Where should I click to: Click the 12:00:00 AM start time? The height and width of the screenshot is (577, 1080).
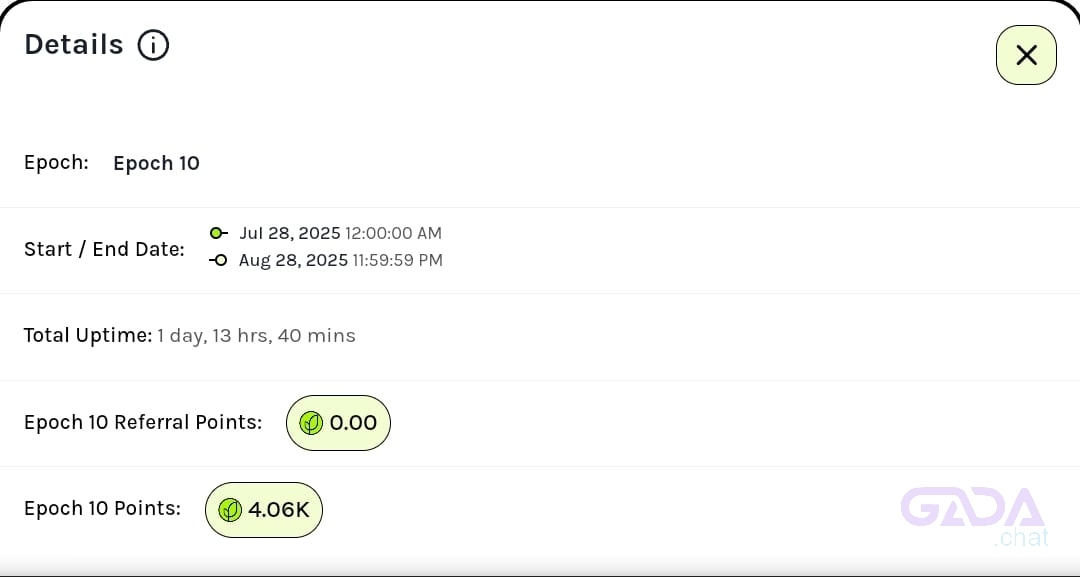click(x=393, y=233)
